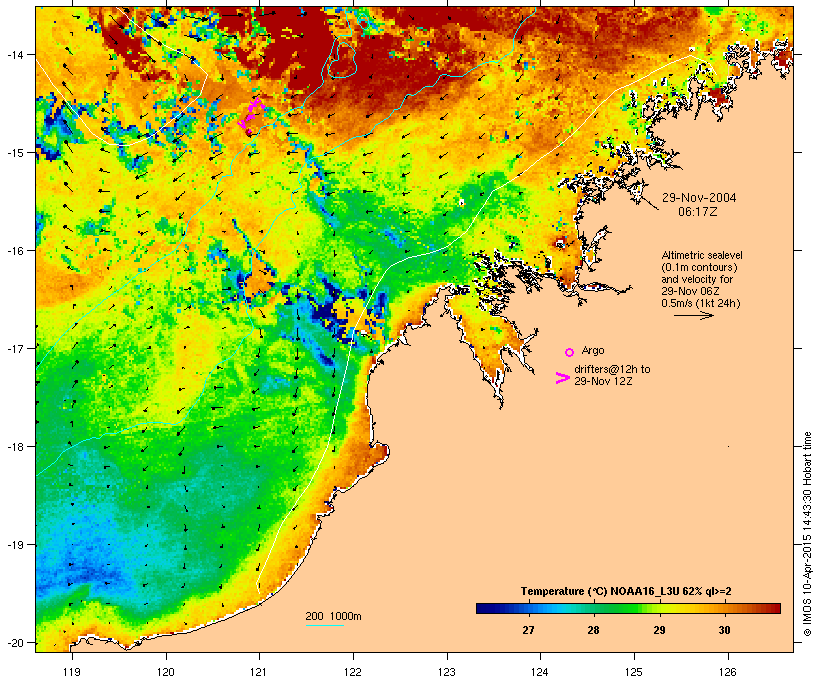Click the latitude label -16
Image resolution: width=820 pixels, height=680 pixels.
point(14,251)
